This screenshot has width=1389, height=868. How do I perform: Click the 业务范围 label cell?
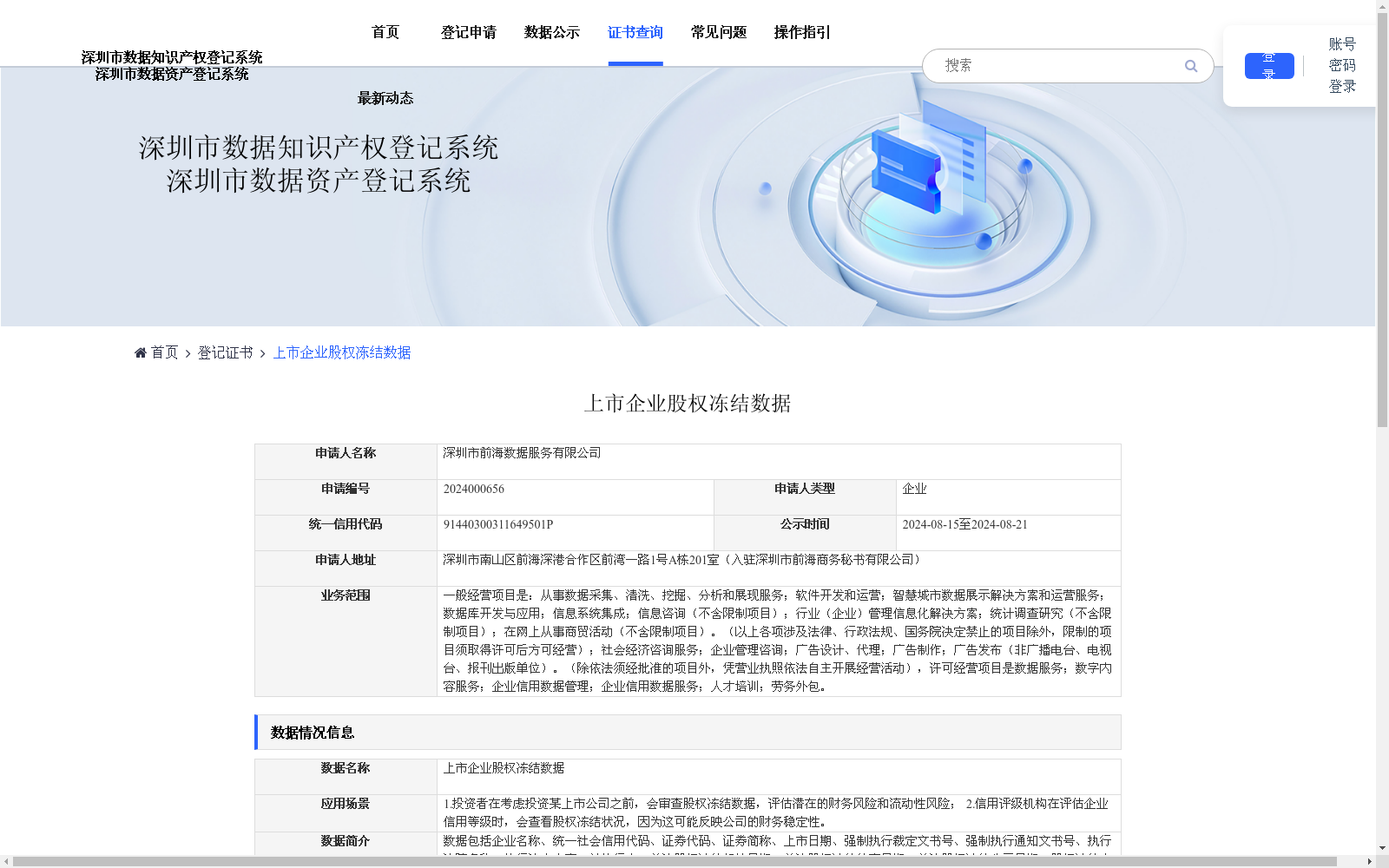pos(346,641)
